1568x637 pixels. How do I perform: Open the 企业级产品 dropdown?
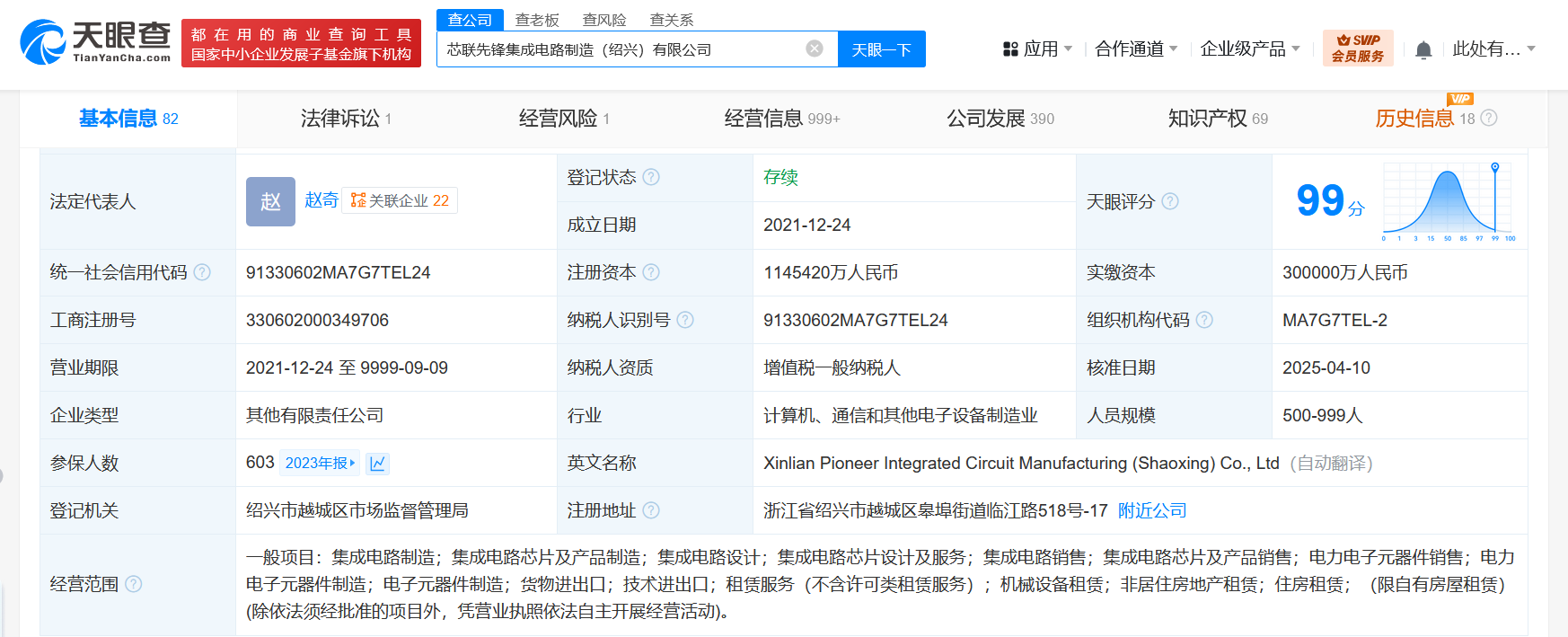point(1249,49)
